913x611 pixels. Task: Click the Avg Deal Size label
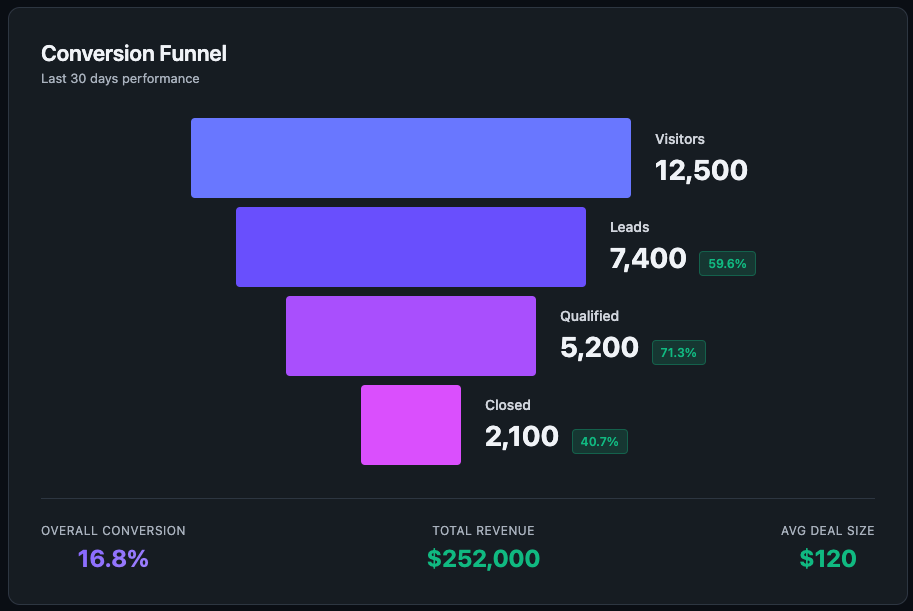coord(827,531)
